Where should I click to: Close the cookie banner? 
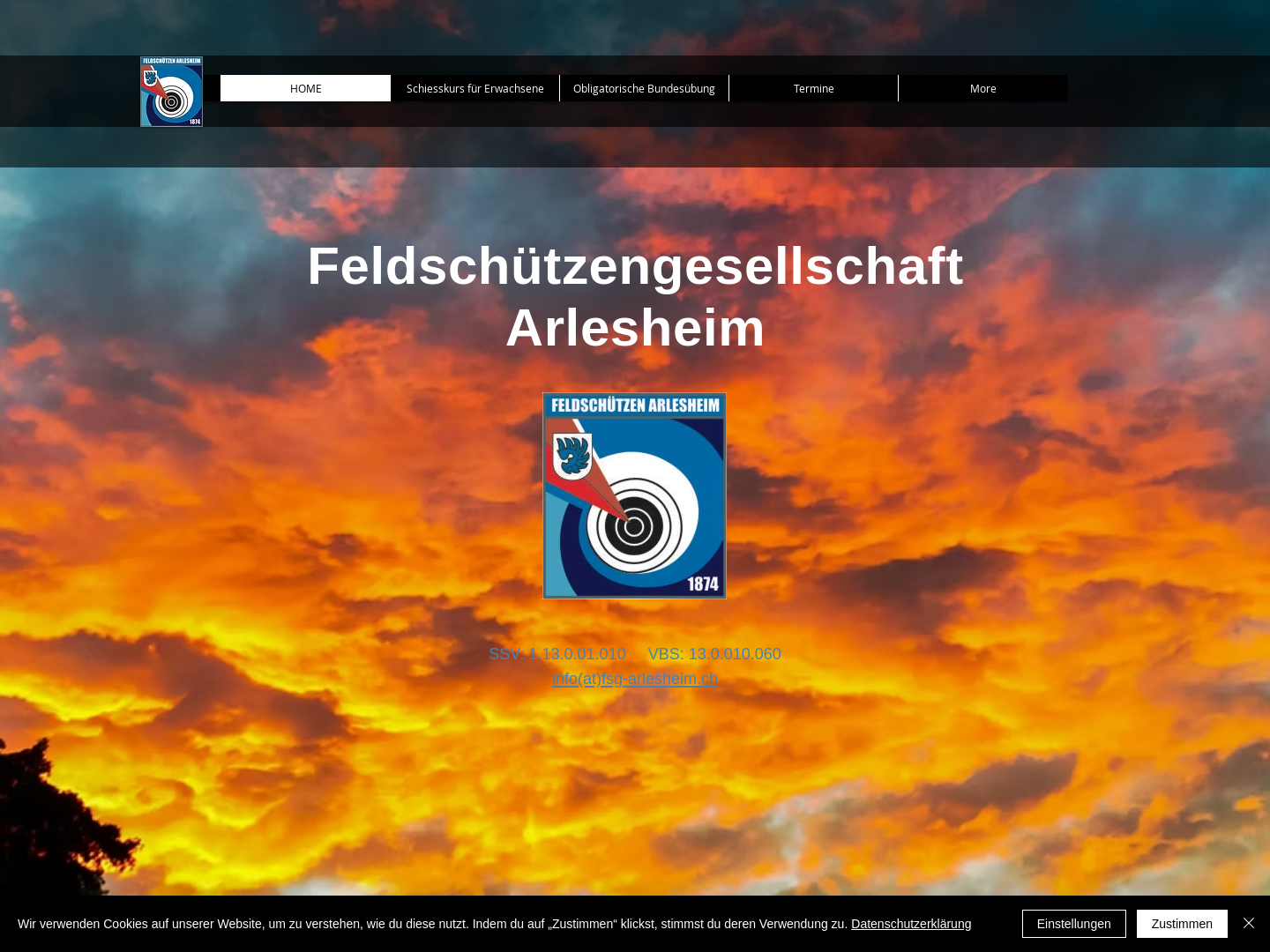[x=1249, y=923]
